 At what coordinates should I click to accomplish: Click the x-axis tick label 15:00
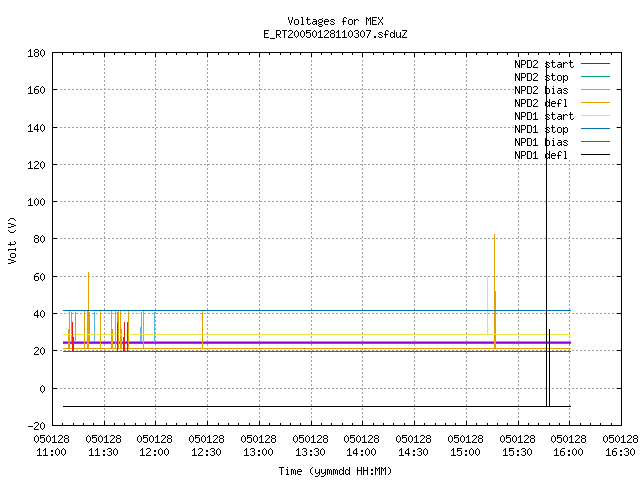(x=465, y=452)
